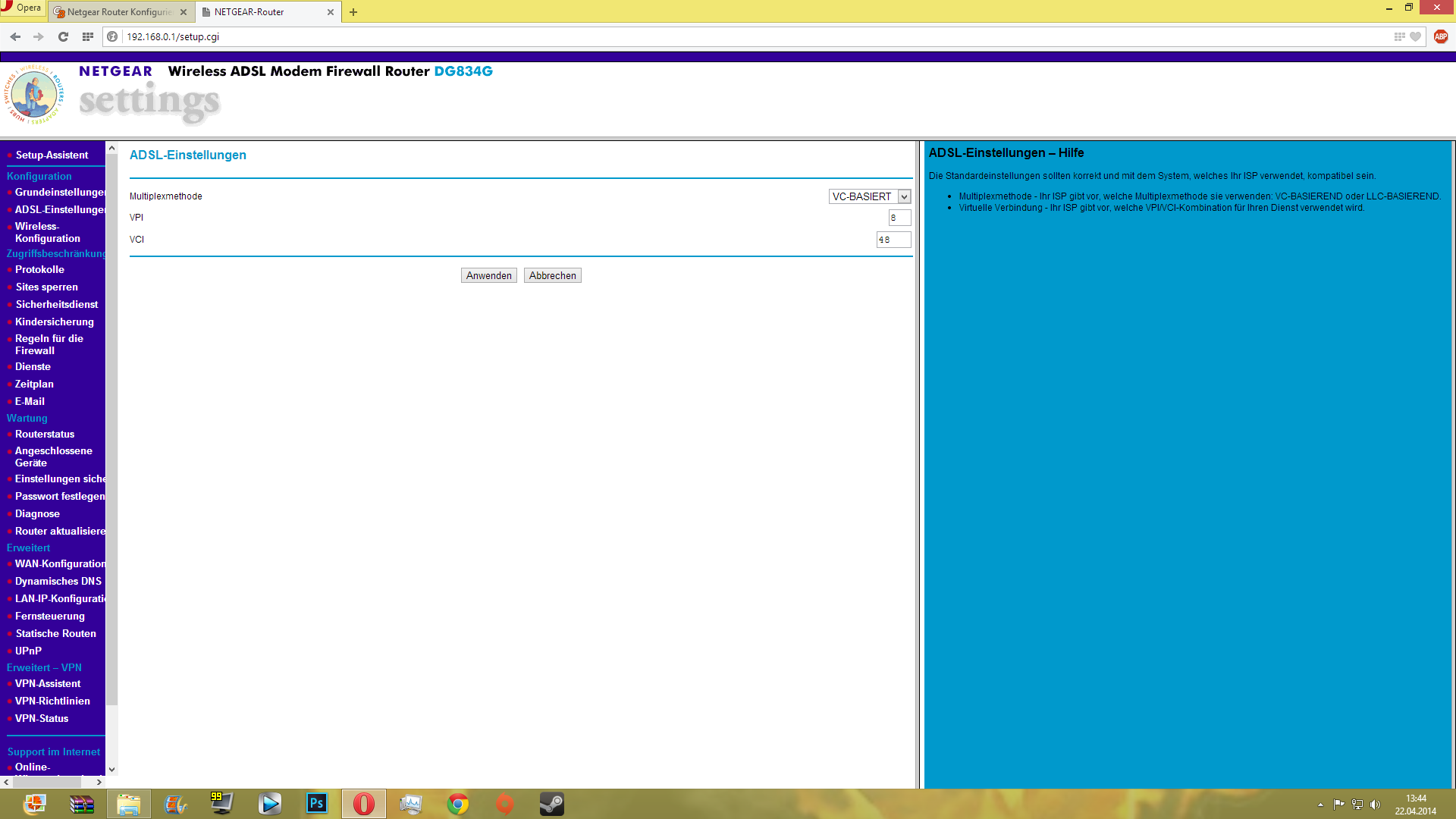
Task: Open Dynamisches DNS in sidebar
Action: [58, 581]
